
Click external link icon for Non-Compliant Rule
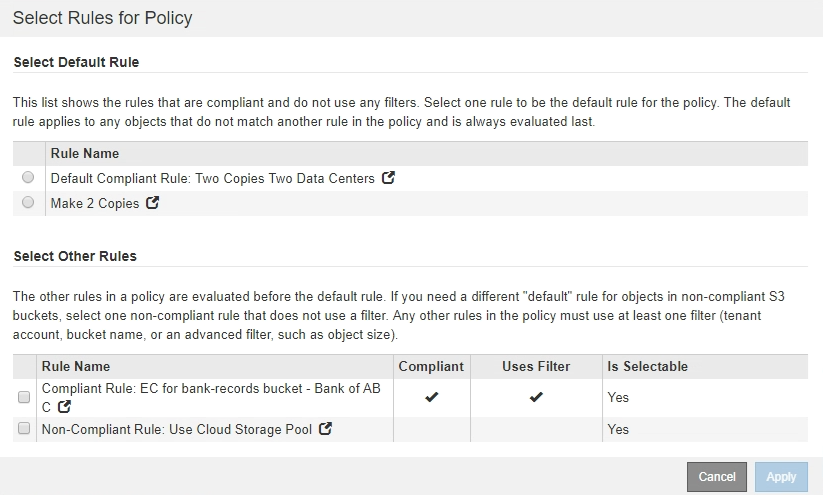[x=325, y=429]
